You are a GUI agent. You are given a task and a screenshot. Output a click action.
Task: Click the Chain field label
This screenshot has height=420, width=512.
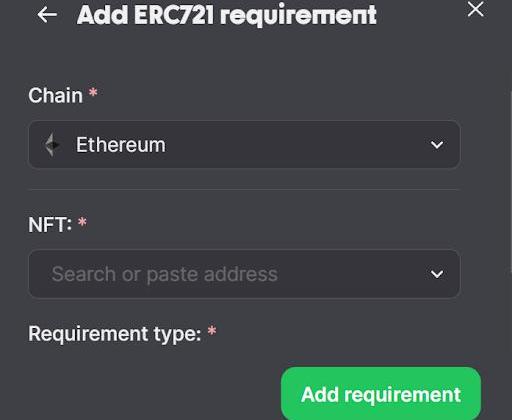coord(55,96)
